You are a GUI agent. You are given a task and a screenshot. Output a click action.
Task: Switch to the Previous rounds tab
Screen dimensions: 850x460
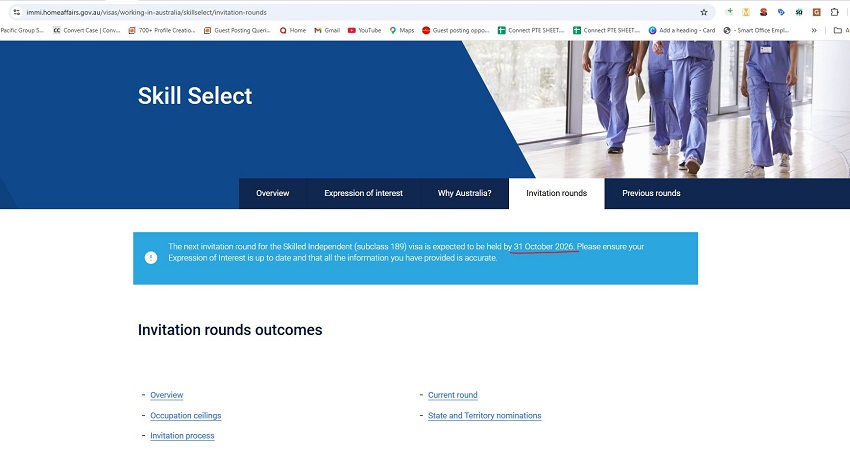pyautogui.click(x=651, y=193)
